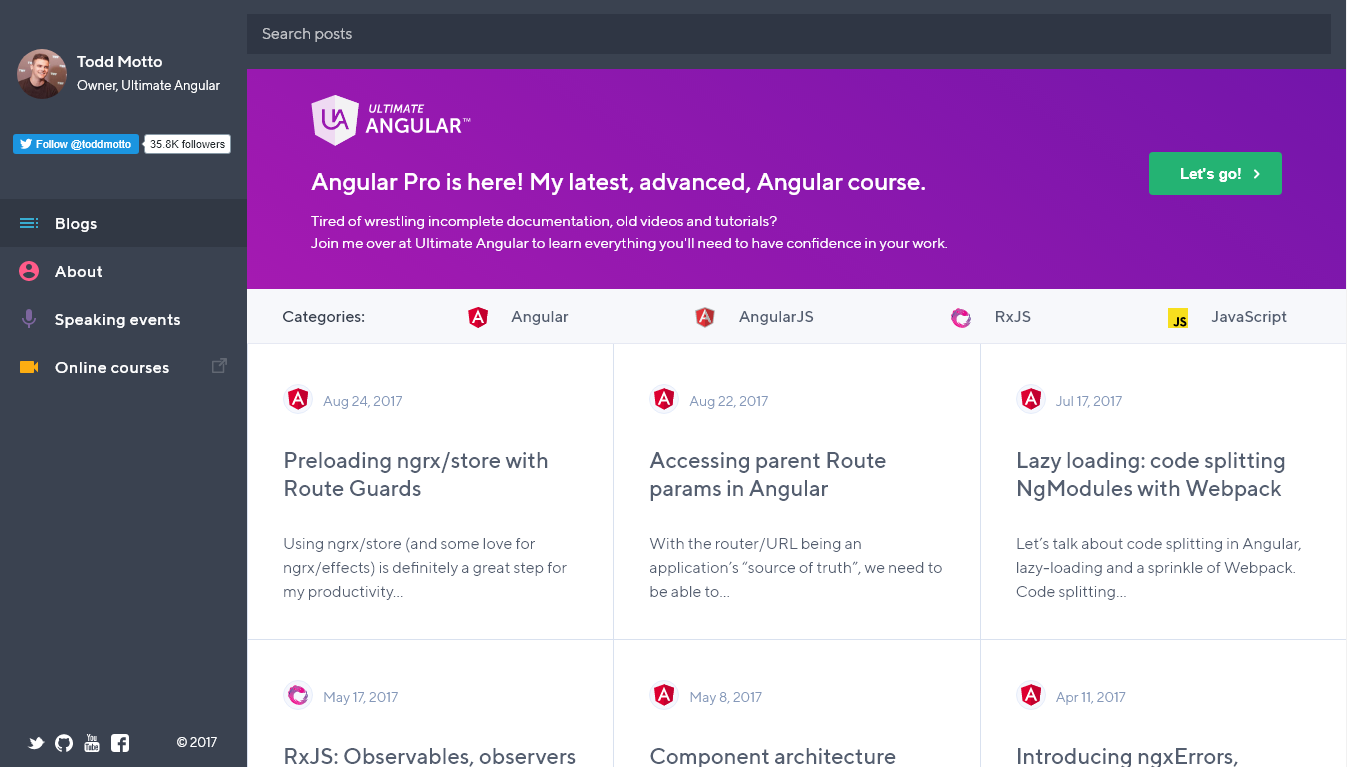Click the Follow @toddmotto button
Viewport: 1347px width, 767px height.
tap(75, 143)
